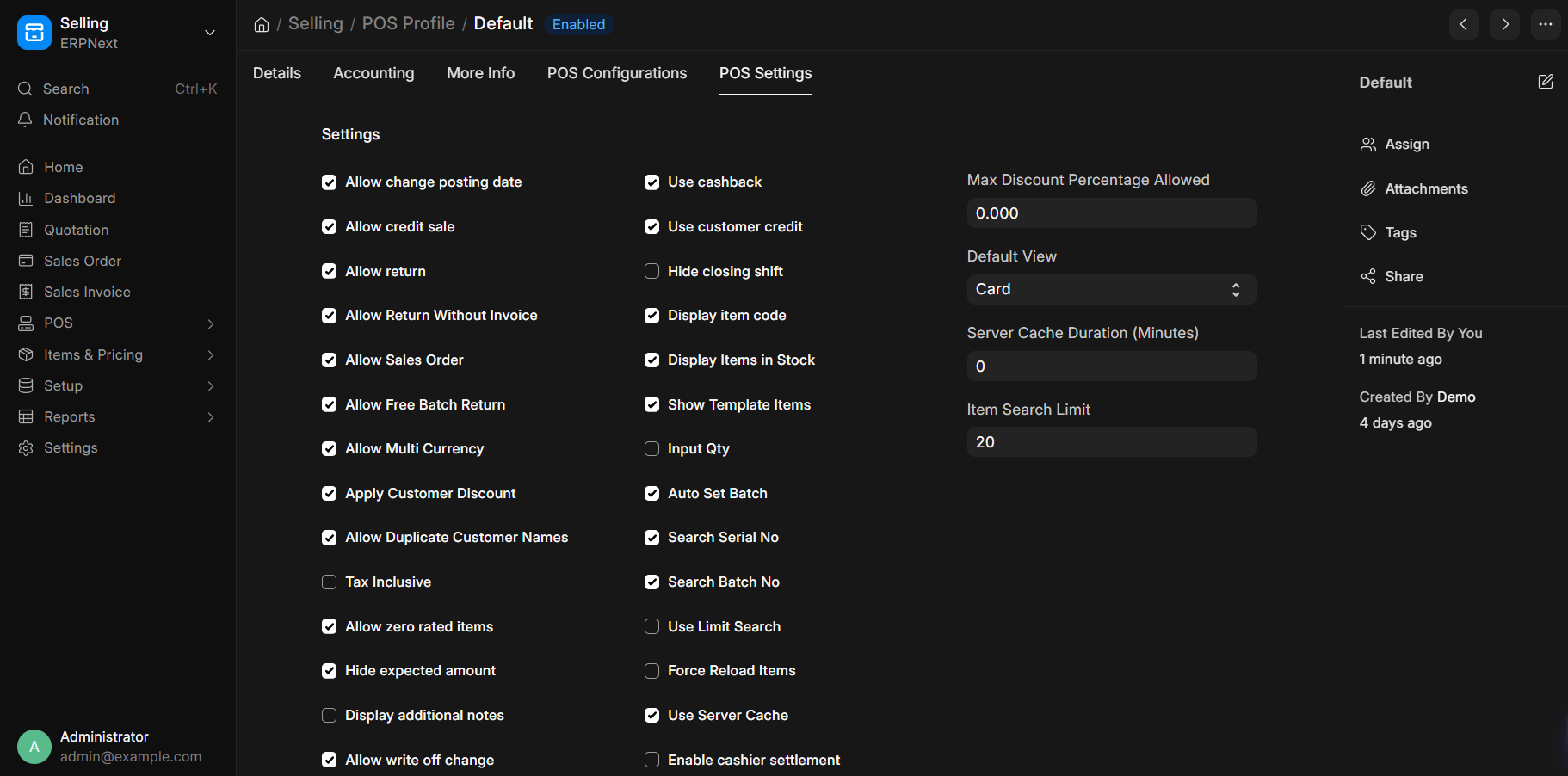Check Enable cashier settlement
Viewport: 1568px width, 776px height.
point(651,760)
